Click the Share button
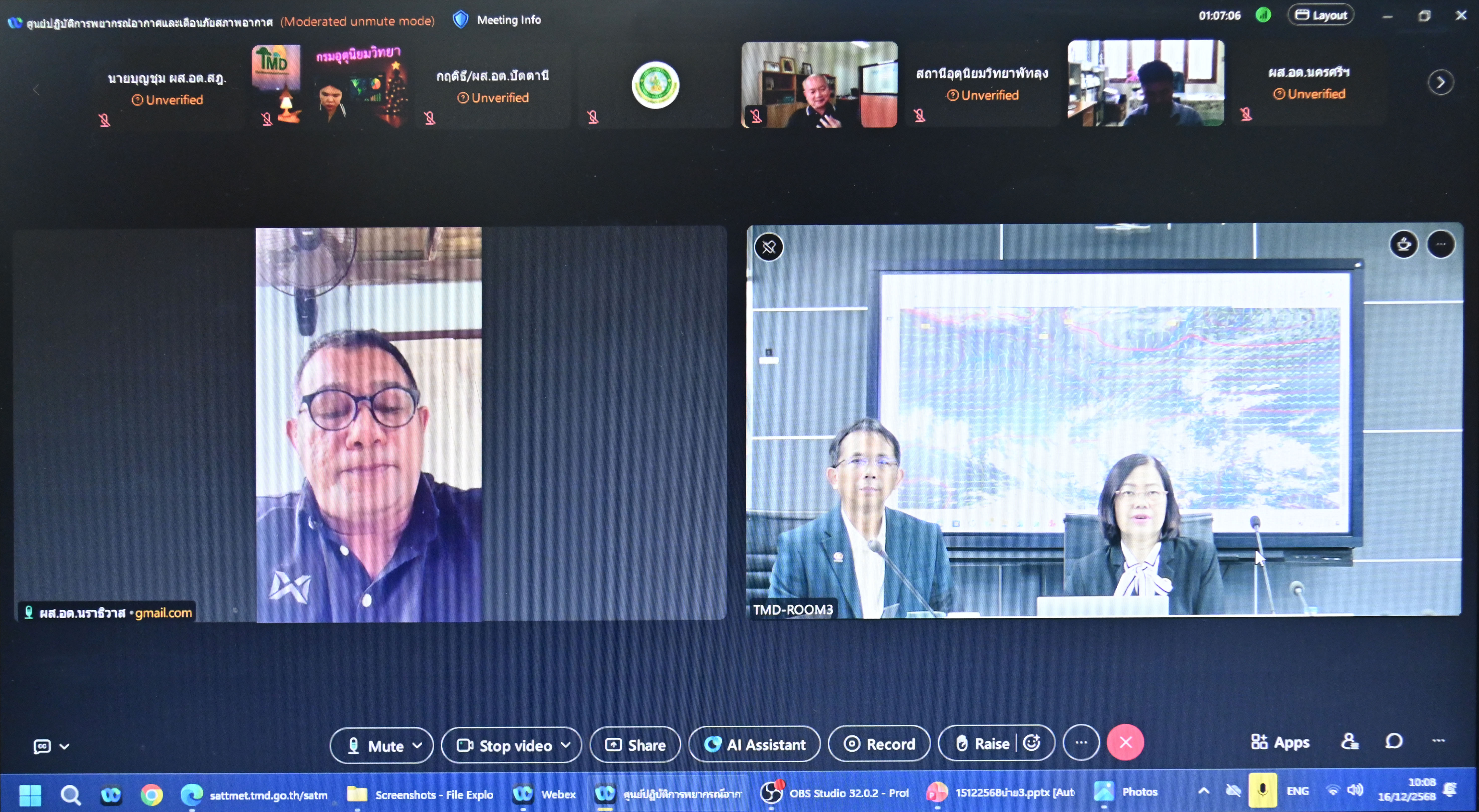Screen dimensions: 1479x812 635,745
